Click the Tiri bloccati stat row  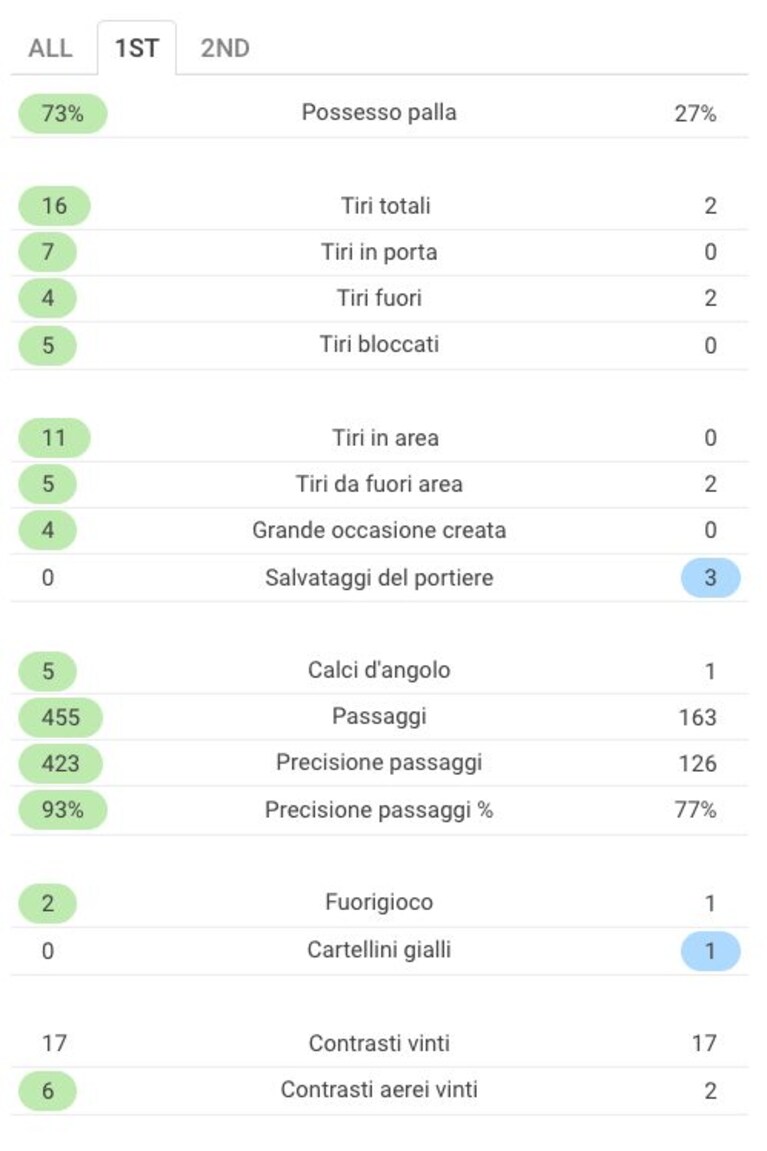point(379,345)
